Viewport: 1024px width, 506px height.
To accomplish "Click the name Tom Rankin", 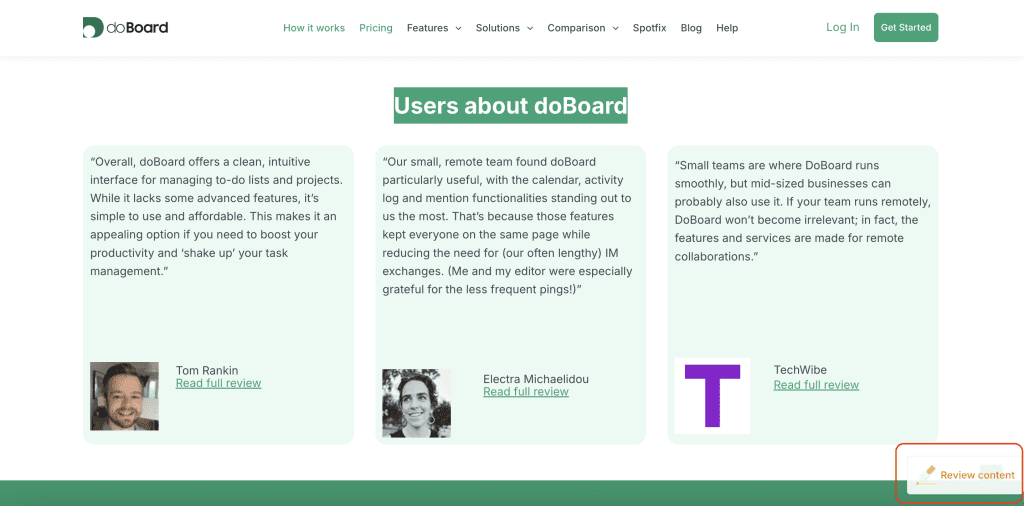I will [207, 371].
